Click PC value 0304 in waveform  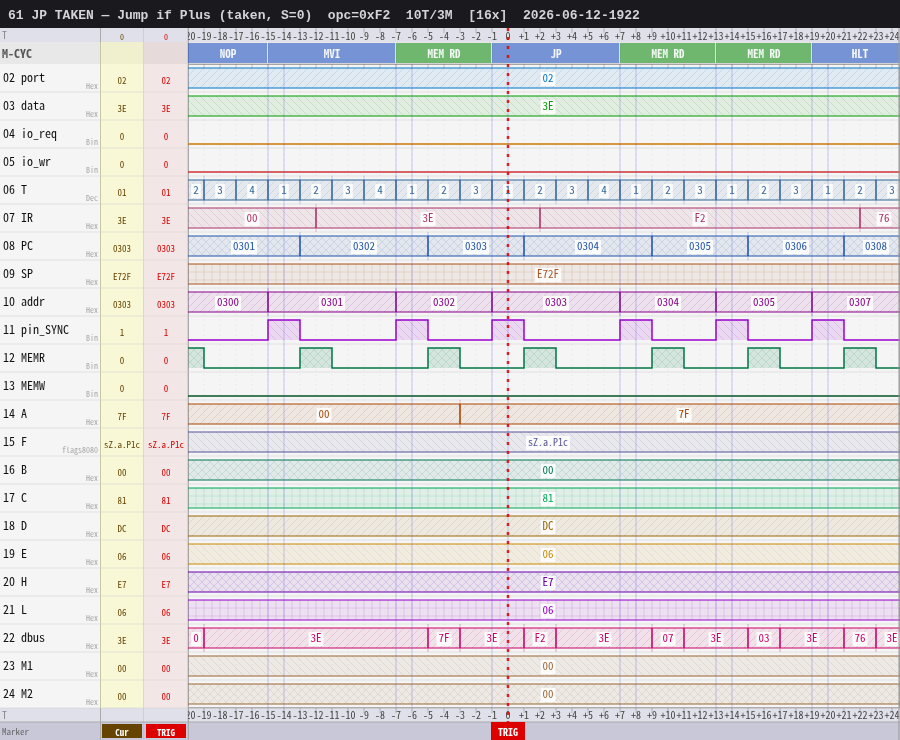(x=588, y=246)
